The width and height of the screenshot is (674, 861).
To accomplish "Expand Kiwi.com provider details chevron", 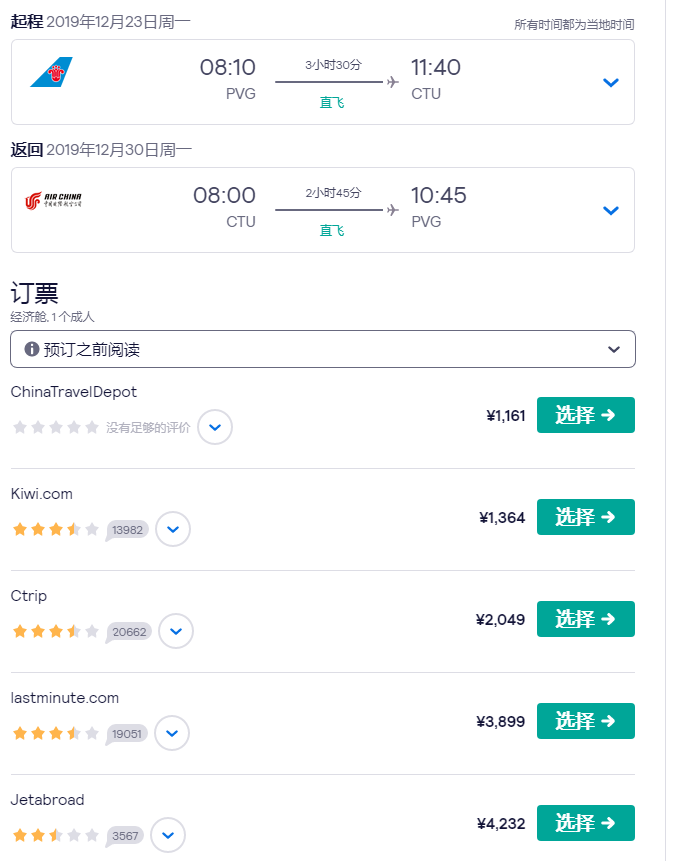I will coord(173,529).
